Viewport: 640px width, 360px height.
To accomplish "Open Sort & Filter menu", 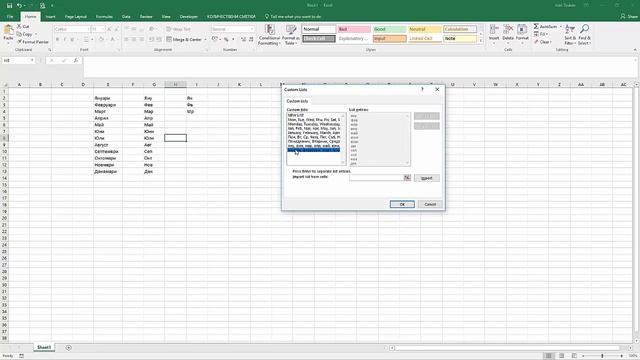I will (x=569, y=35).
